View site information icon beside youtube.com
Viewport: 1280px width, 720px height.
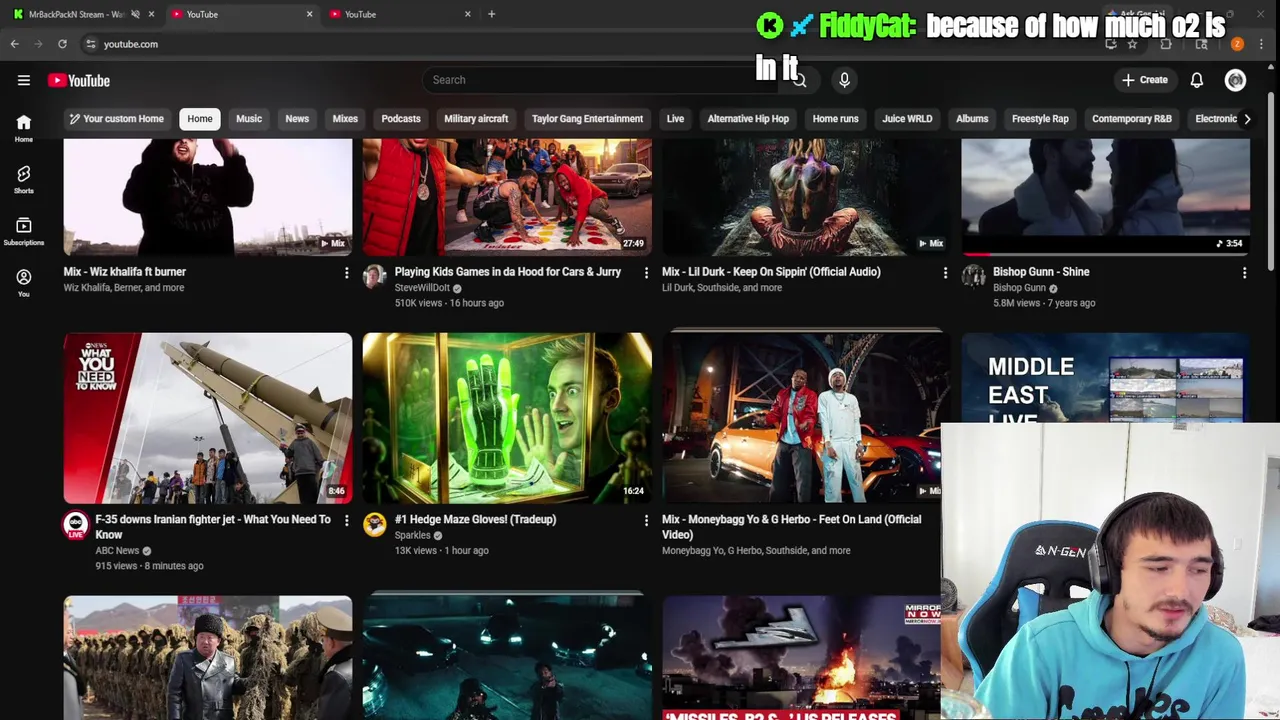pyautogui.click(x=91, y=44)
